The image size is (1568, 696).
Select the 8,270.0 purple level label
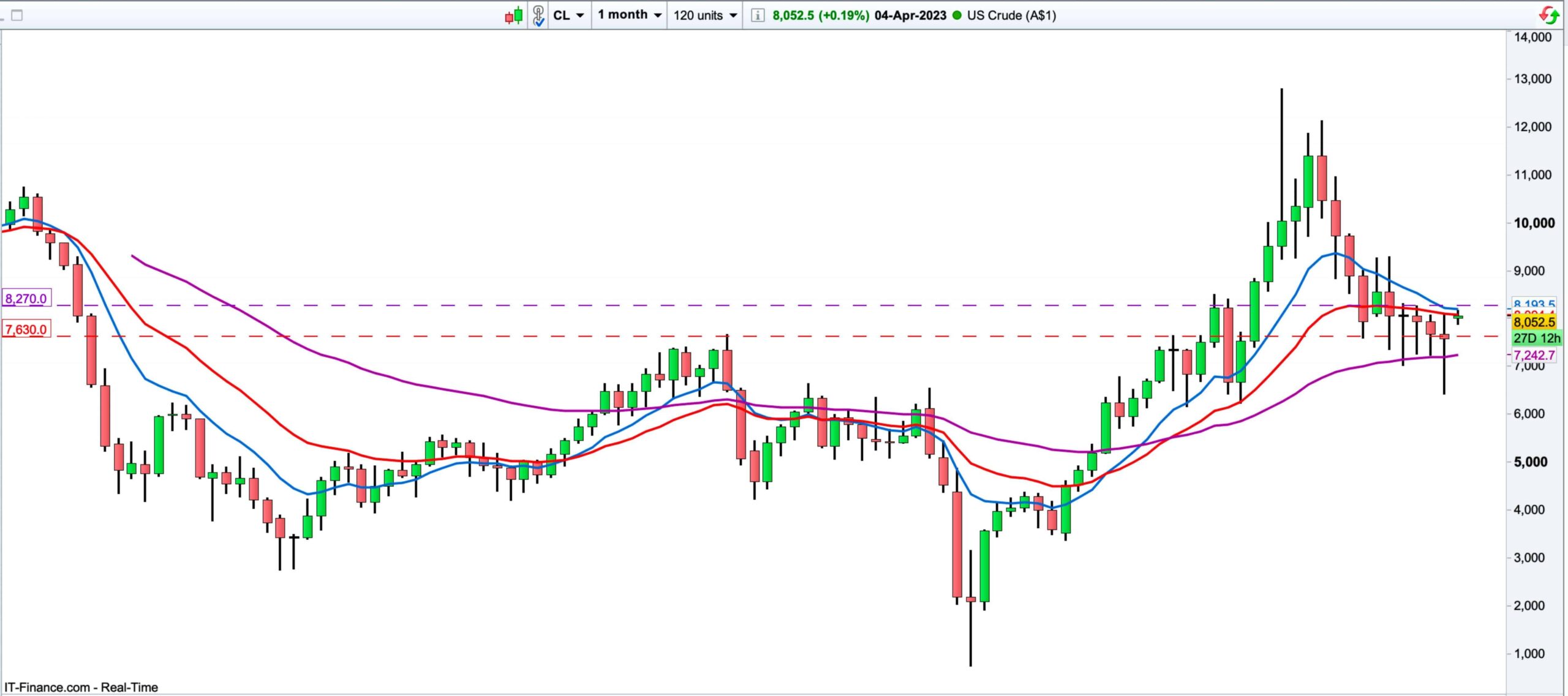pyautogui.click(x=26, y=299)
